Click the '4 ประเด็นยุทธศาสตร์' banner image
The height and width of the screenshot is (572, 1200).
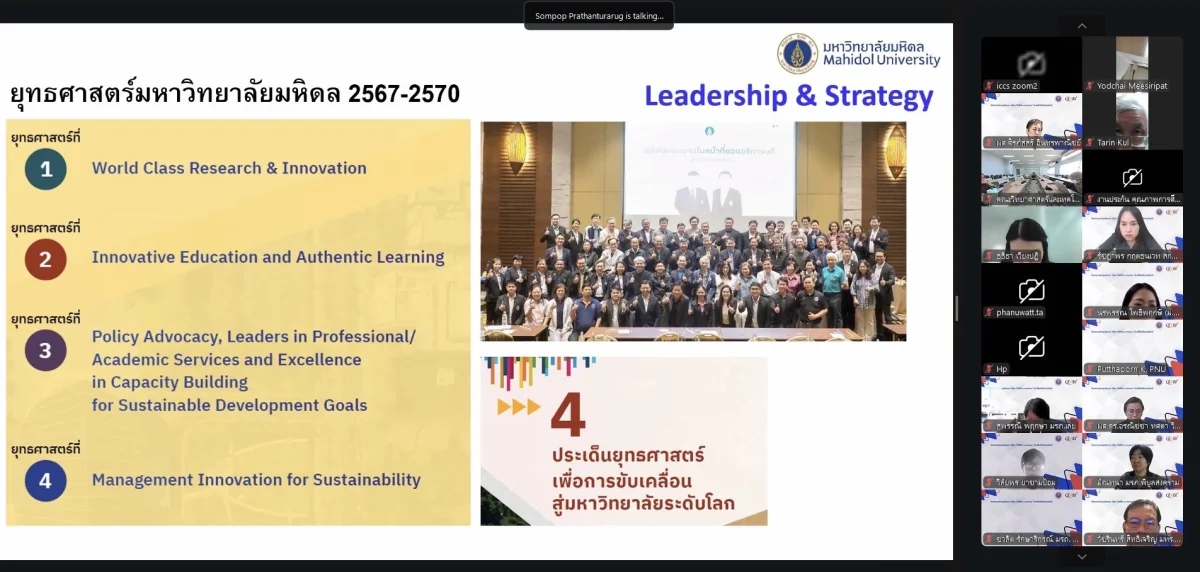tap(624, 441)
